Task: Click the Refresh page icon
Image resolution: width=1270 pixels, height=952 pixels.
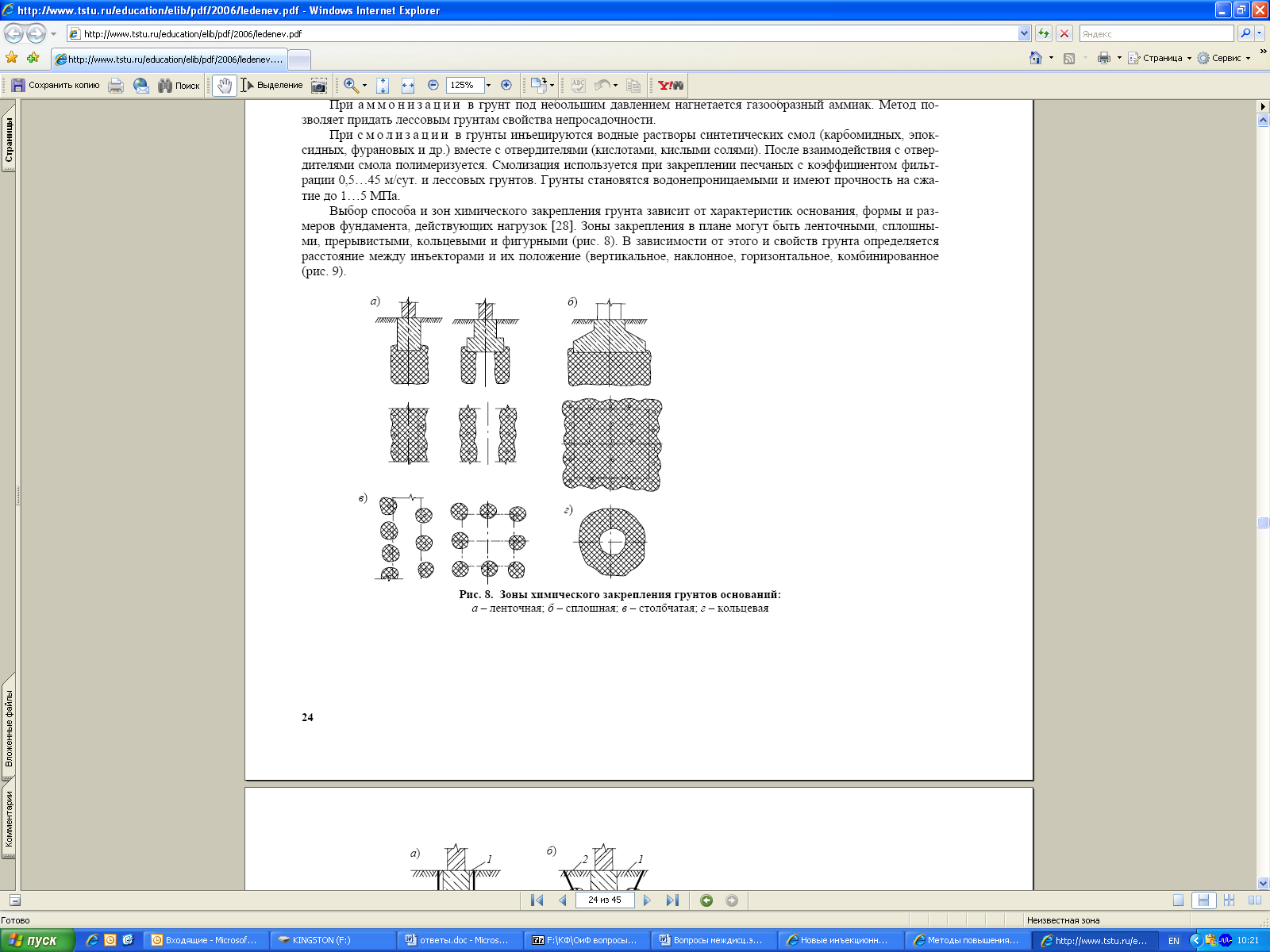Action: 1044,33
